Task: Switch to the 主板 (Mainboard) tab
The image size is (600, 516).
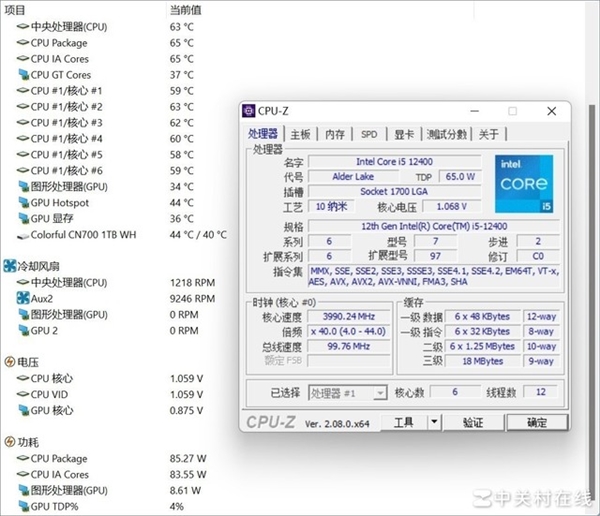Action: [300, 134]
